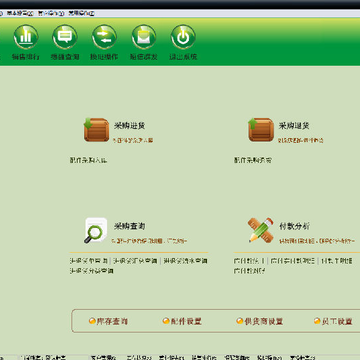
Task: Click the 退出系统 power icon
Action: click(x=183, y=37)
